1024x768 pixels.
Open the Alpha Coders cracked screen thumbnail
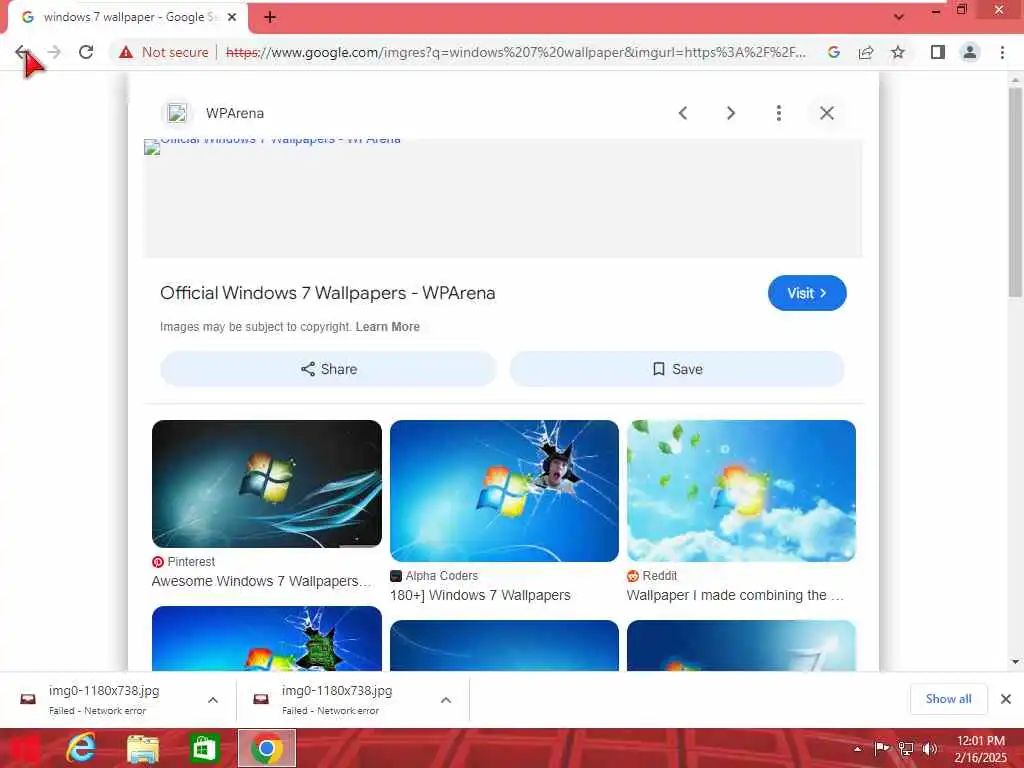pos(504,491)
